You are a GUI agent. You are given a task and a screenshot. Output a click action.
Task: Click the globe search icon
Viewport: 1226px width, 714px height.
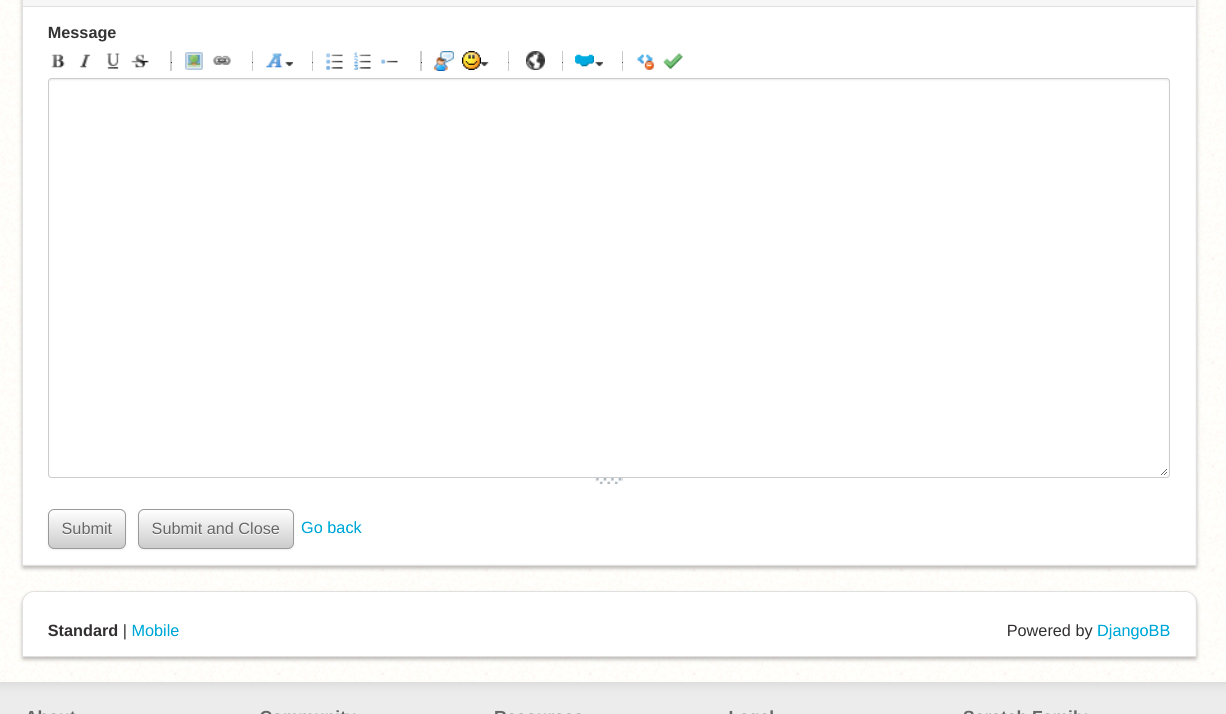click(535, 61)
